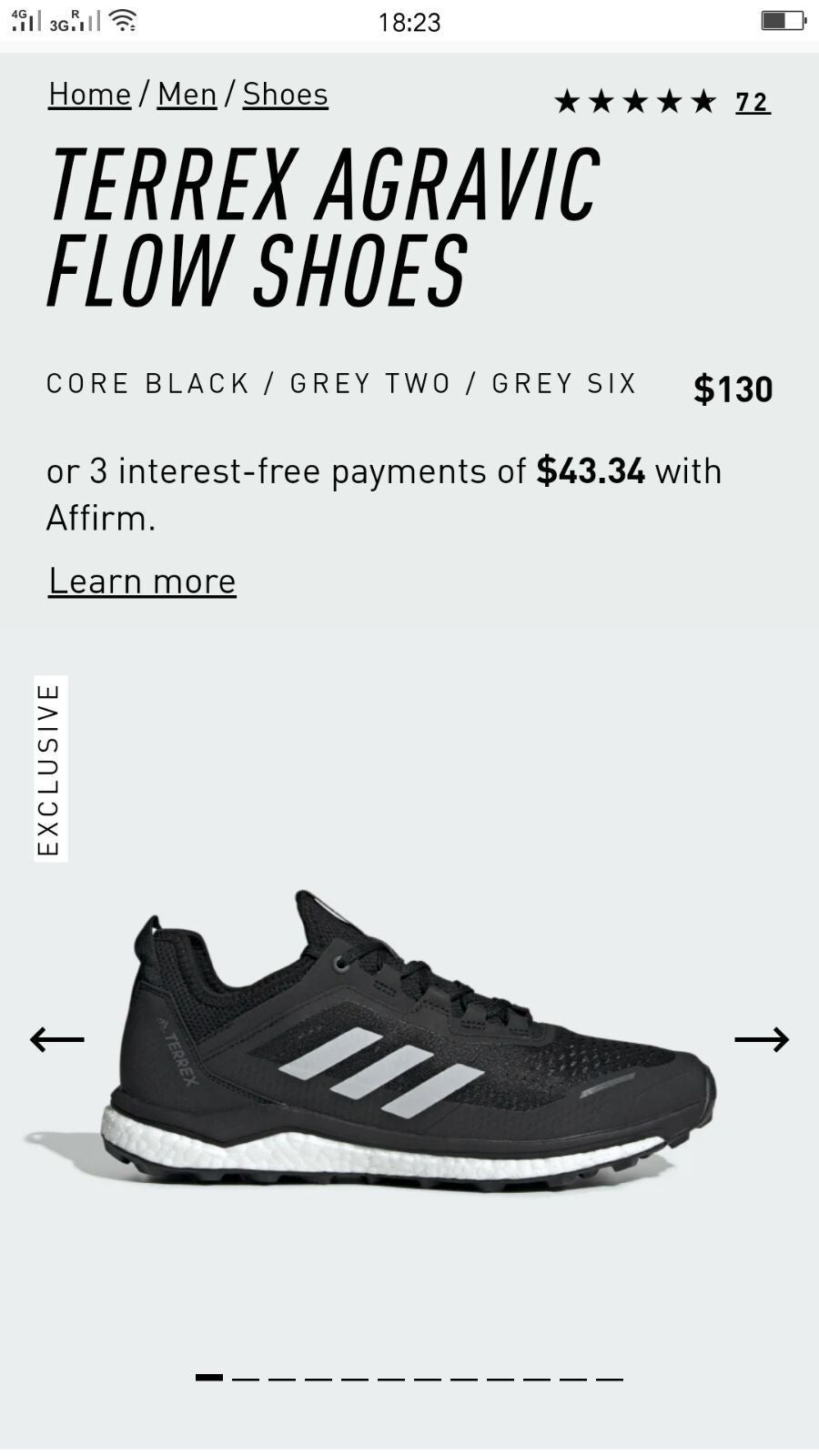Go to next product image arrow
Viewport: 819px width, 1456px height.
[762, 1039]
